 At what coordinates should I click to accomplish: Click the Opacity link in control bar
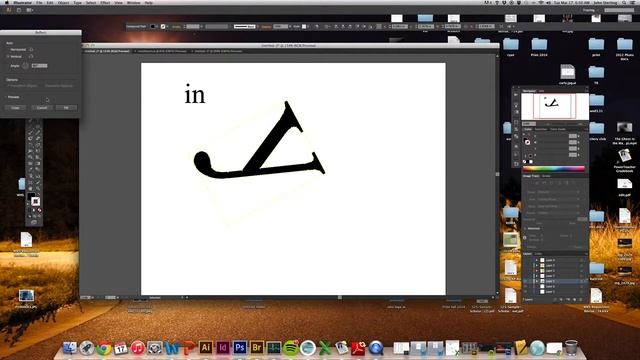tap(266, 27)
